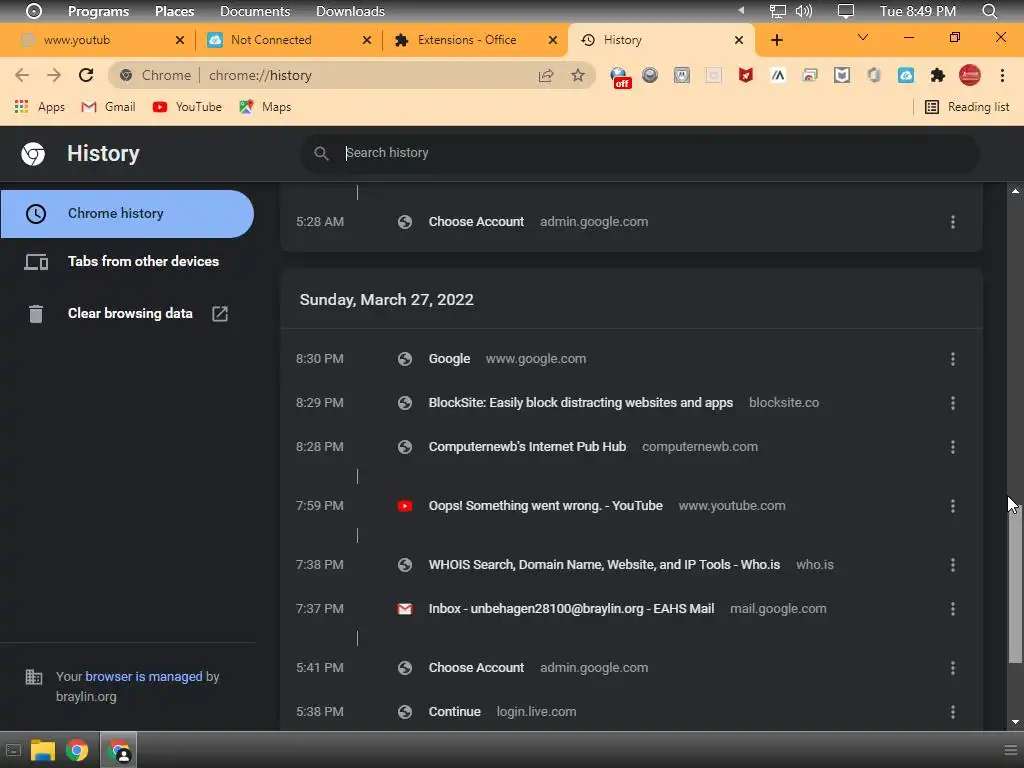Go back with the back arrow
Image resolution: width=1024 pixels, height=768 pixels.
[x=22, y=75]
